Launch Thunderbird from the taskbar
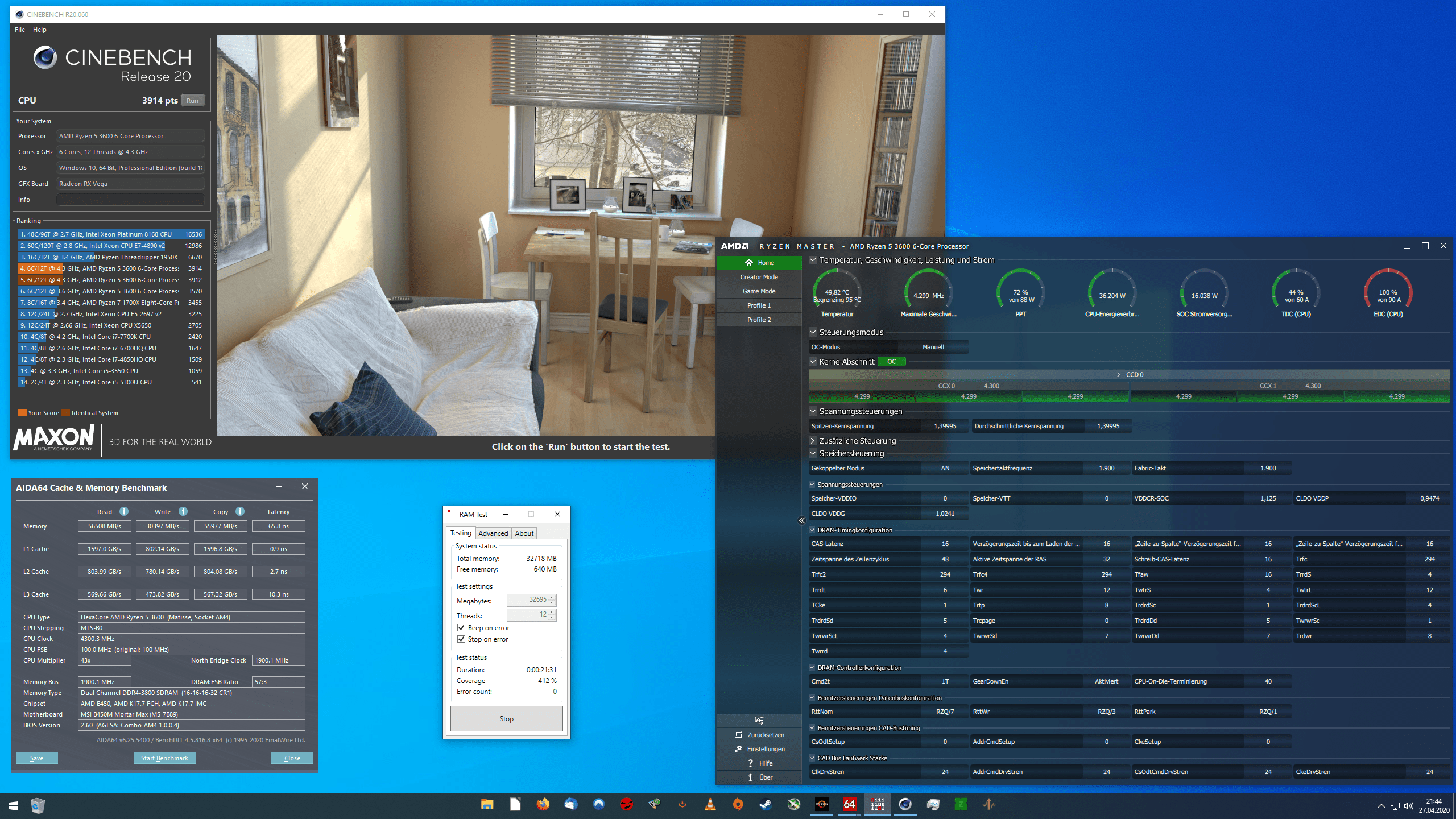Image resolution: width=1456 pixels, height=819 pixels. [x=570, y=804]
